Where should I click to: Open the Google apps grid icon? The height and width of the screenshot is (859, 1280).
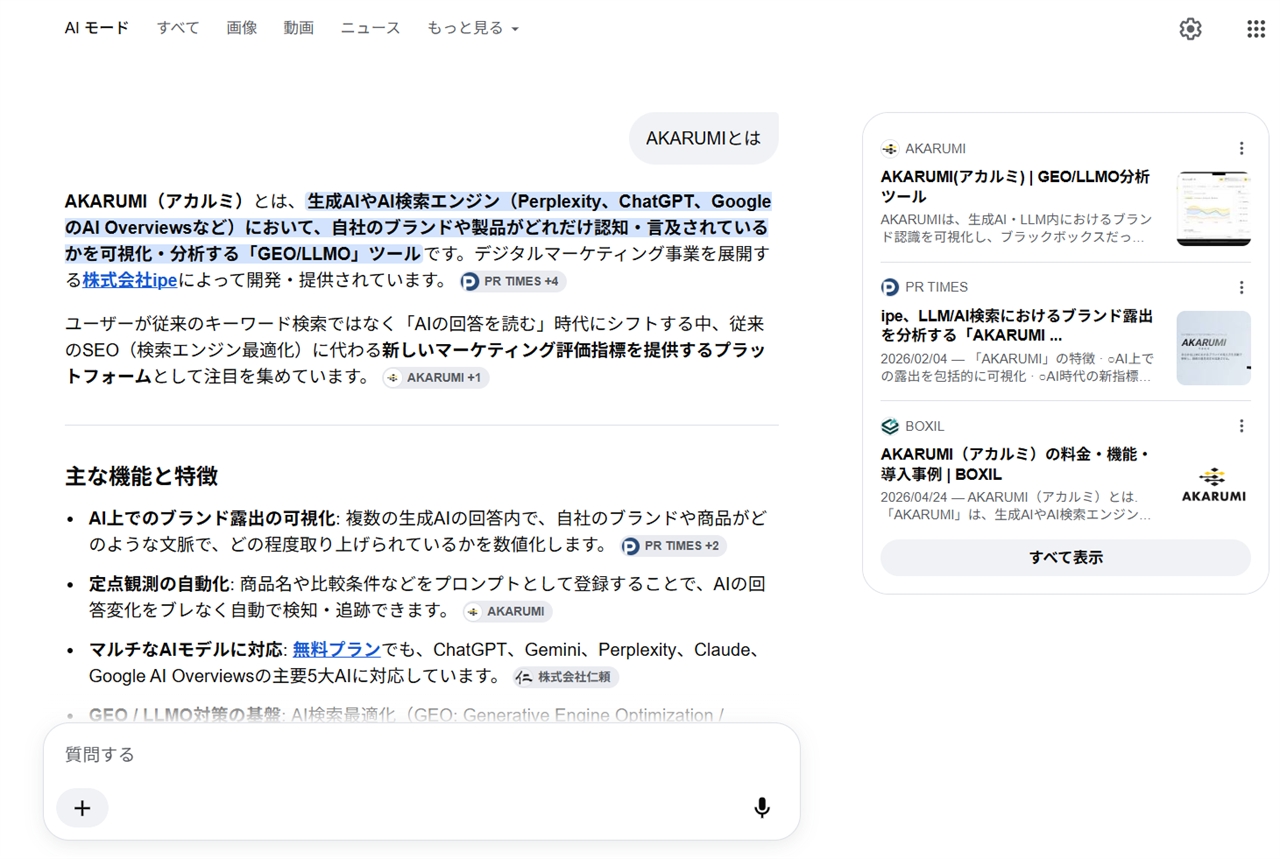tap(1256, 29)
